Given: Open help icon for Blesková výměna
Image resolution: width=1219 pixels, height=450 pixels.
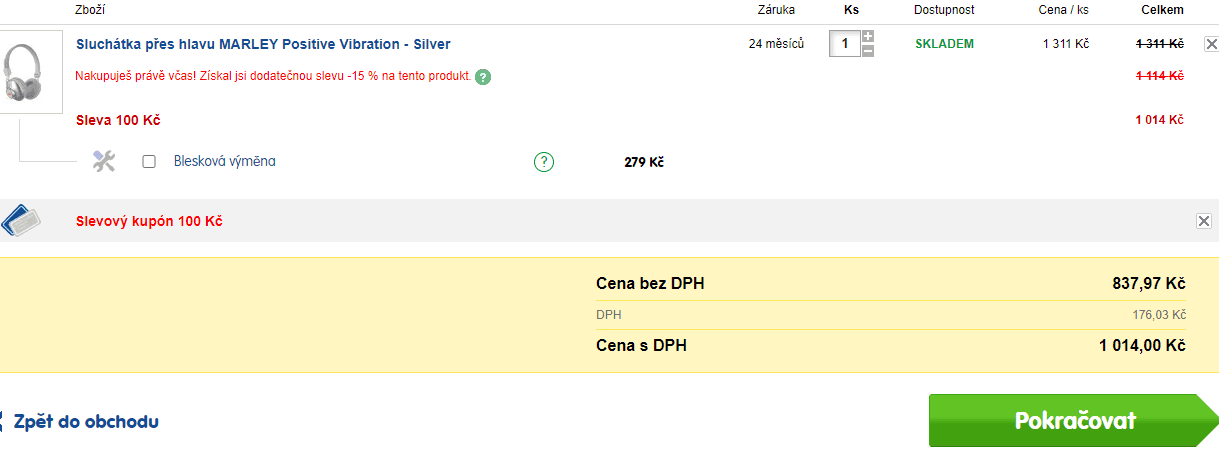Looking at the screenshot, I should [544, 161].
